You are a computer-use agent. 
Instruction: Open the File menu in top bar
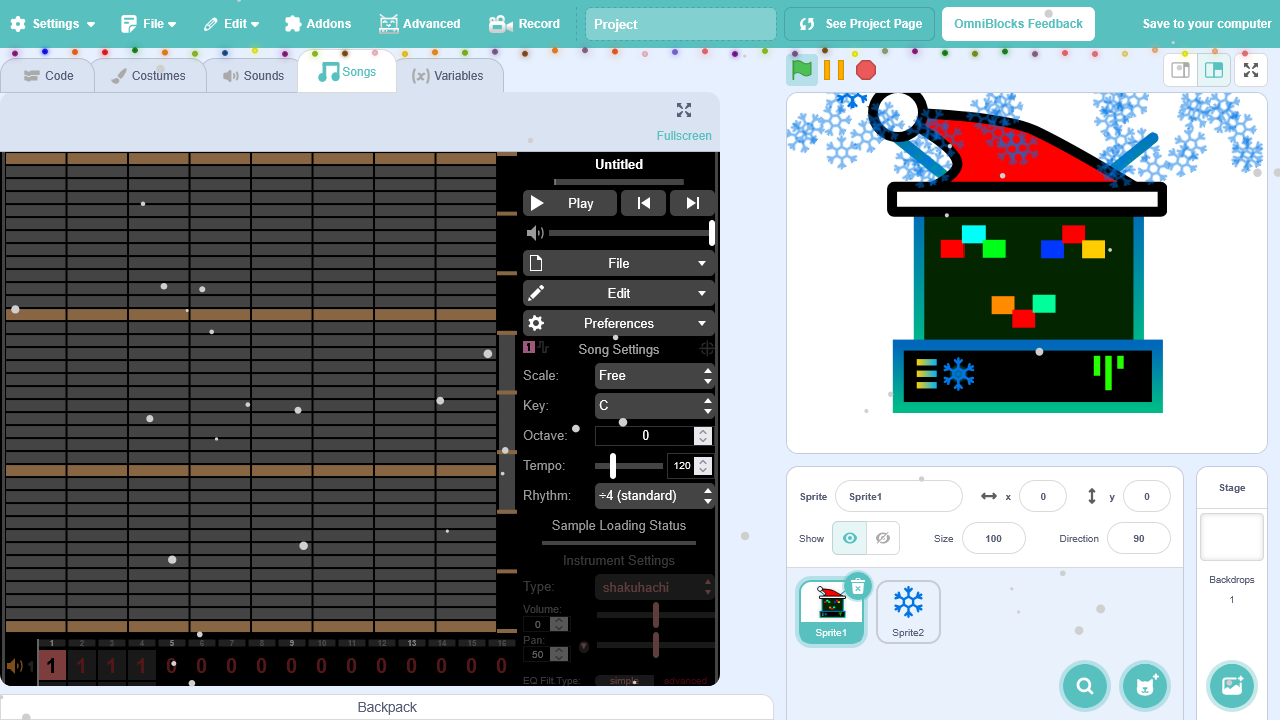click(148, 24)
